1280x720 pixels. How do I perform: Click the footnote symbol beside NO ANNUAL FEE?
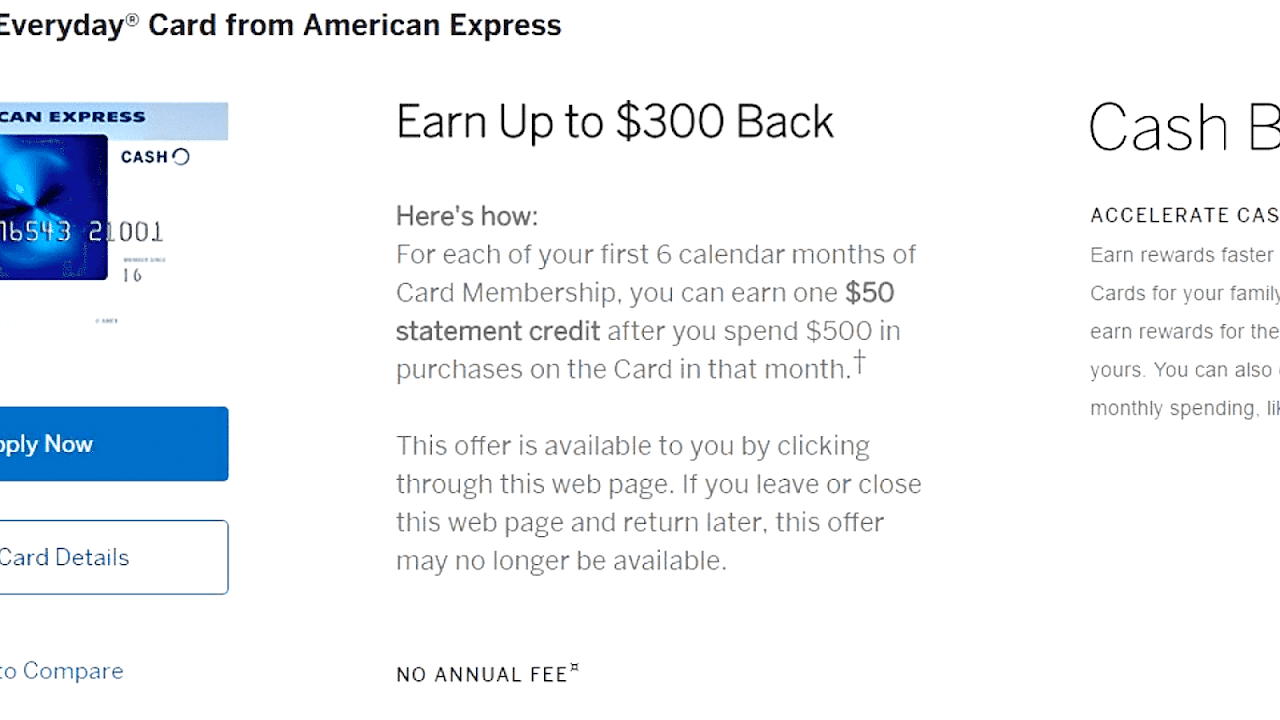(575, 669)
